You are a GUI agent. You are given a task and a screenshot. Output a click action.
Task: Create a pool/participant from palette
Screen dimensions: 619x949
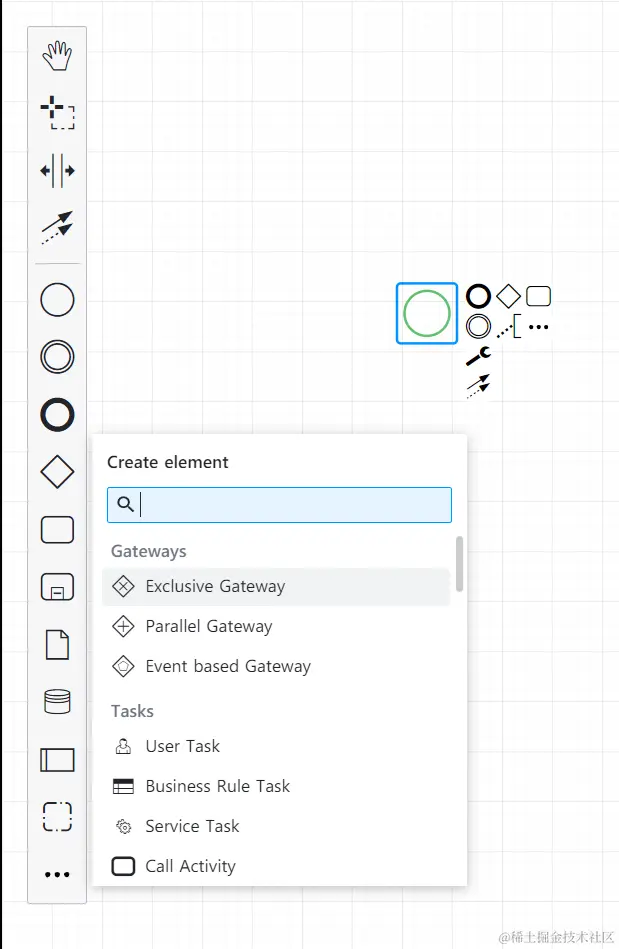tap(57, 760)
